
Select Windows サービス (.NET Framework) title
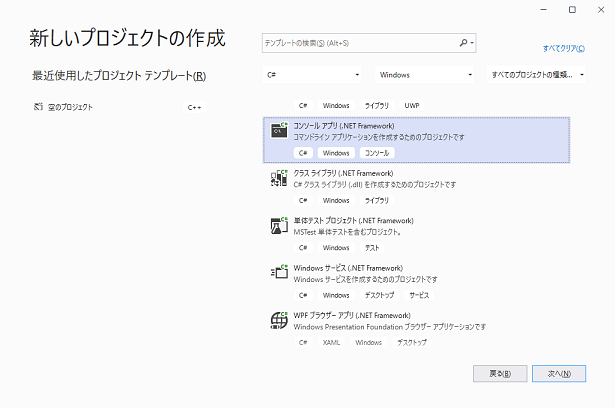[348, 268]
